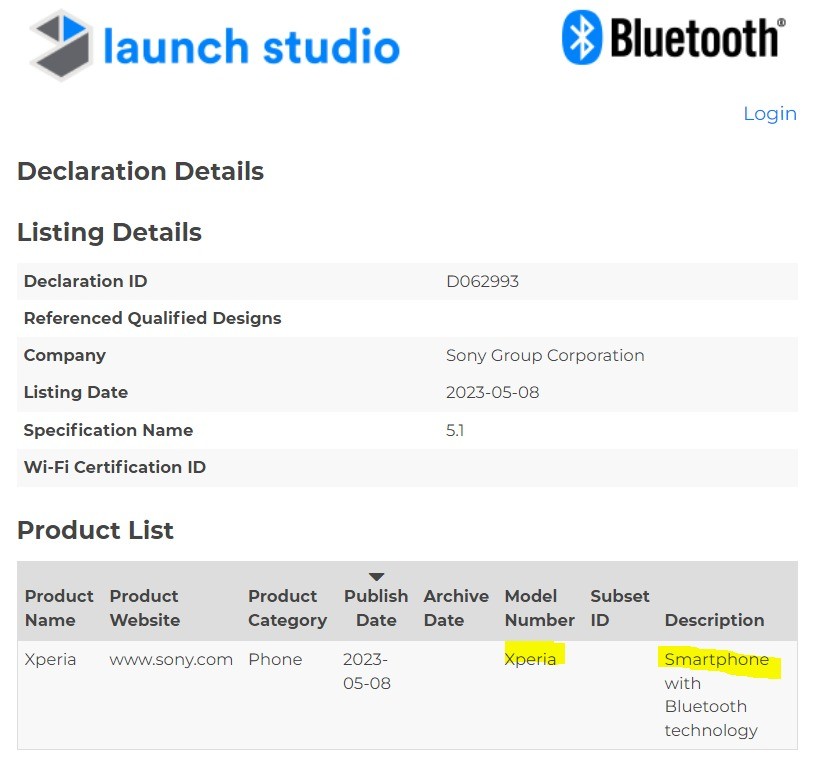Sort by Description column header
This screenshot has height=762, width=816.
[714, 620]
